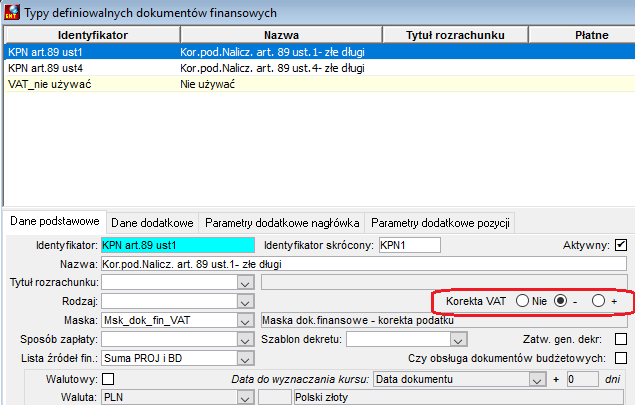Select the row KPN art.89 ust1
The height and width of the screenshot is (405, 635).
pos(320,52)
